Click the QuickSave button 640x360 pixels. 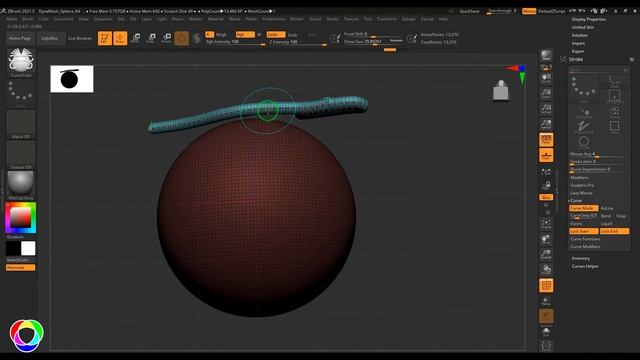(x=469, y=11)
